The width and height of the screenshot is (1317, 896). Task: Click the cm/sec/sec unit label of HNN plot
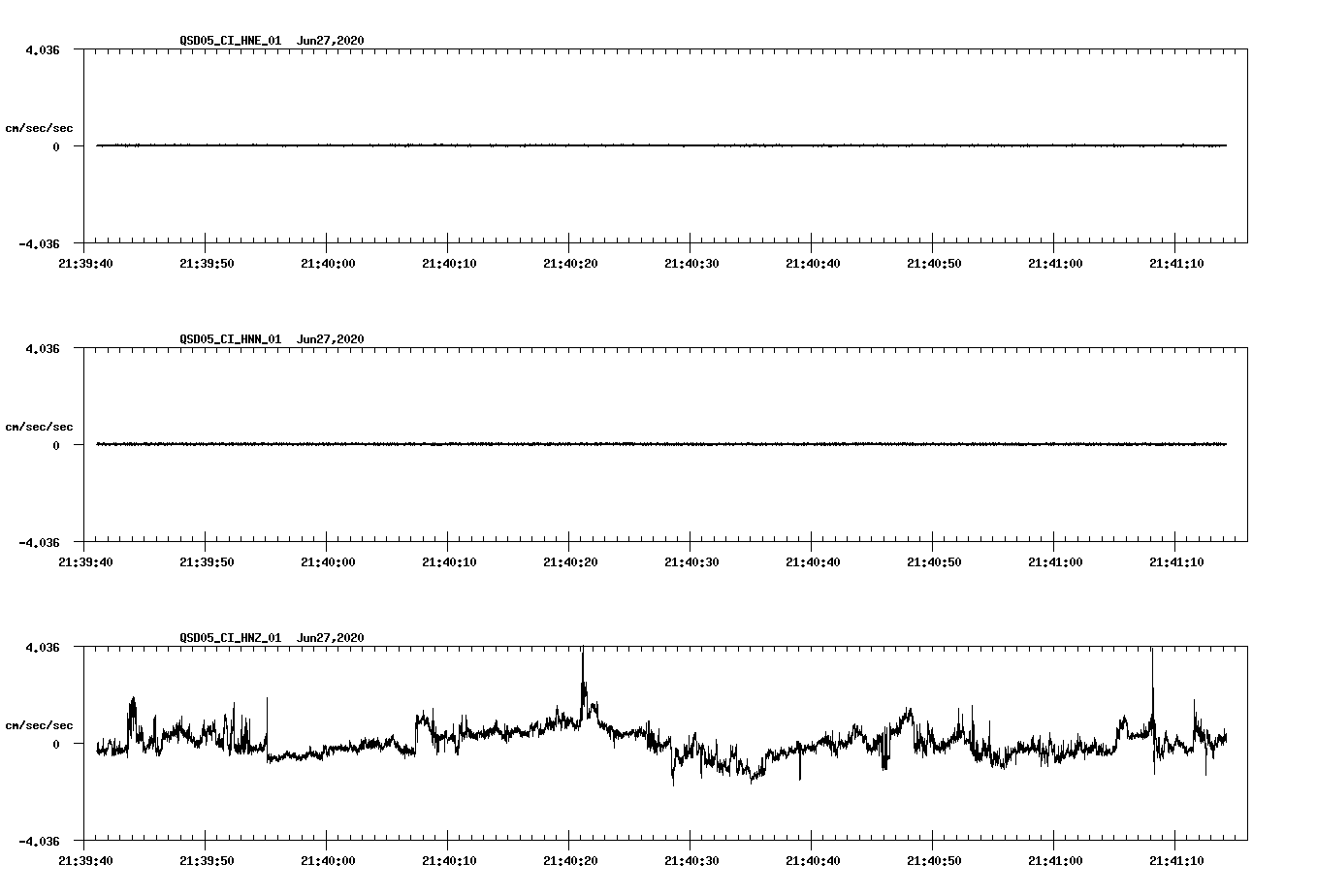click(x=39, y=427)
